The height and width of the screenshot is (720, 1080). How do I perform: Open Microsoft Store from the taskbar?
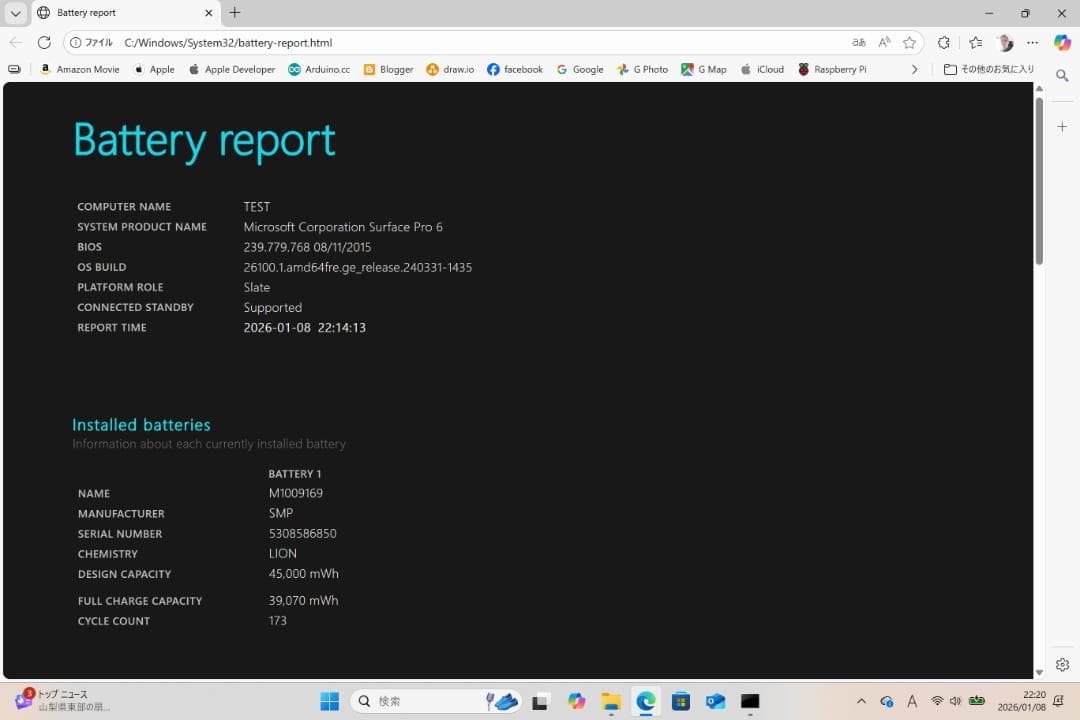point(680,701)
